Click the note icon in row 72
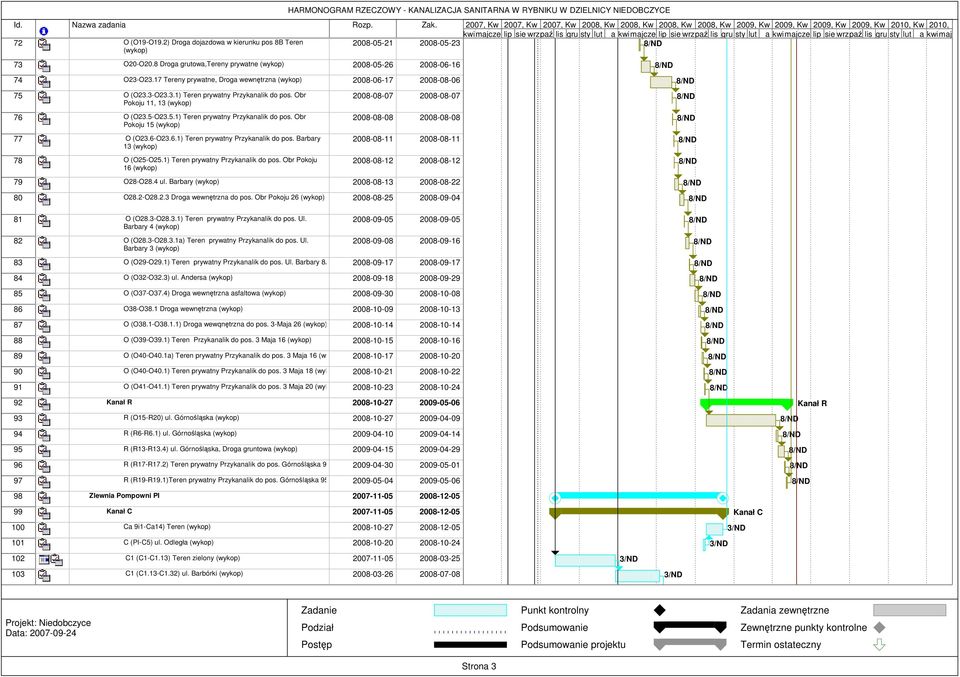This screenshot has height=677, width=960. pyautogui.click(x=44, y=45)
